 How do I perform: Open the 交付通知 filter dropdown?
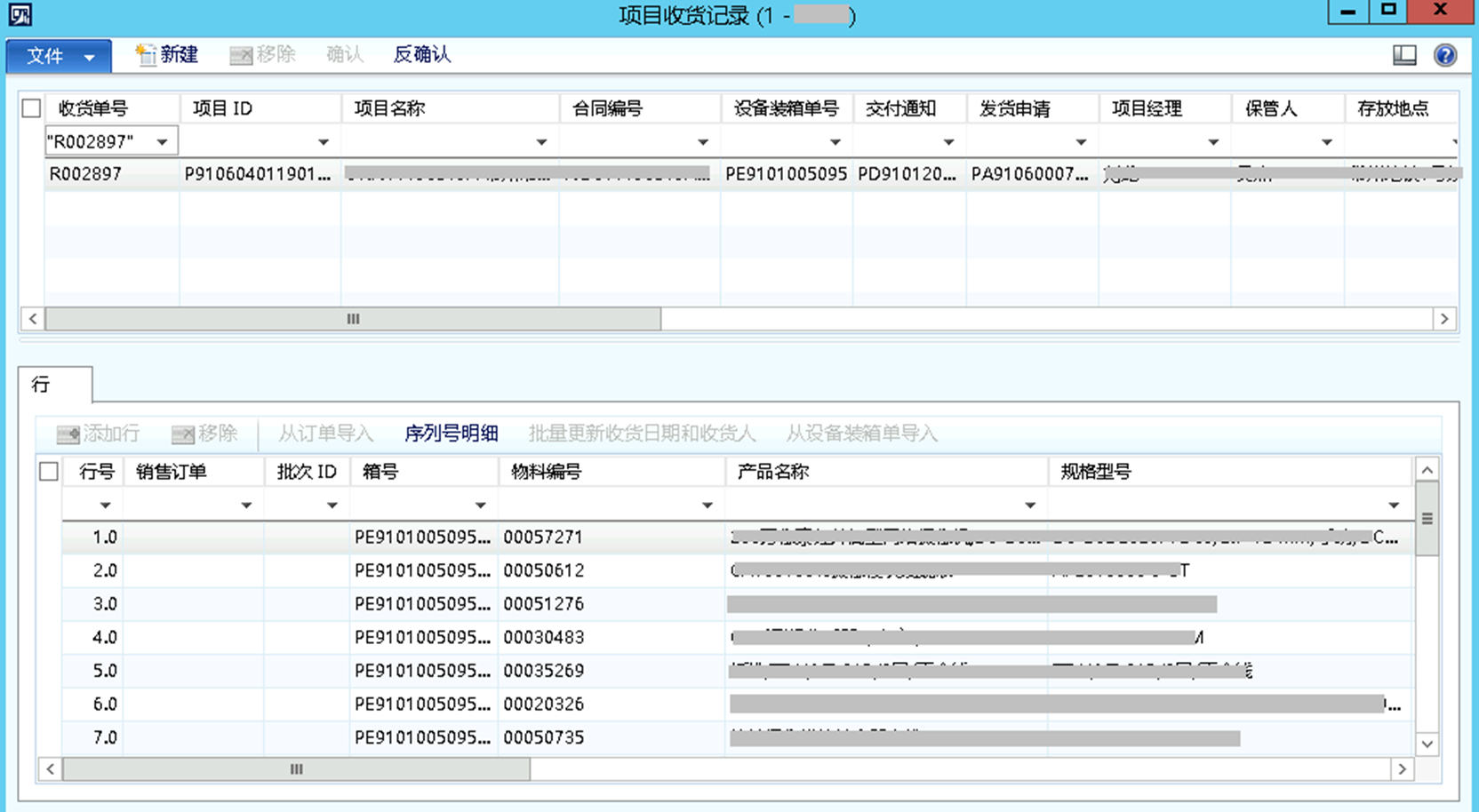tap(949, 141)
